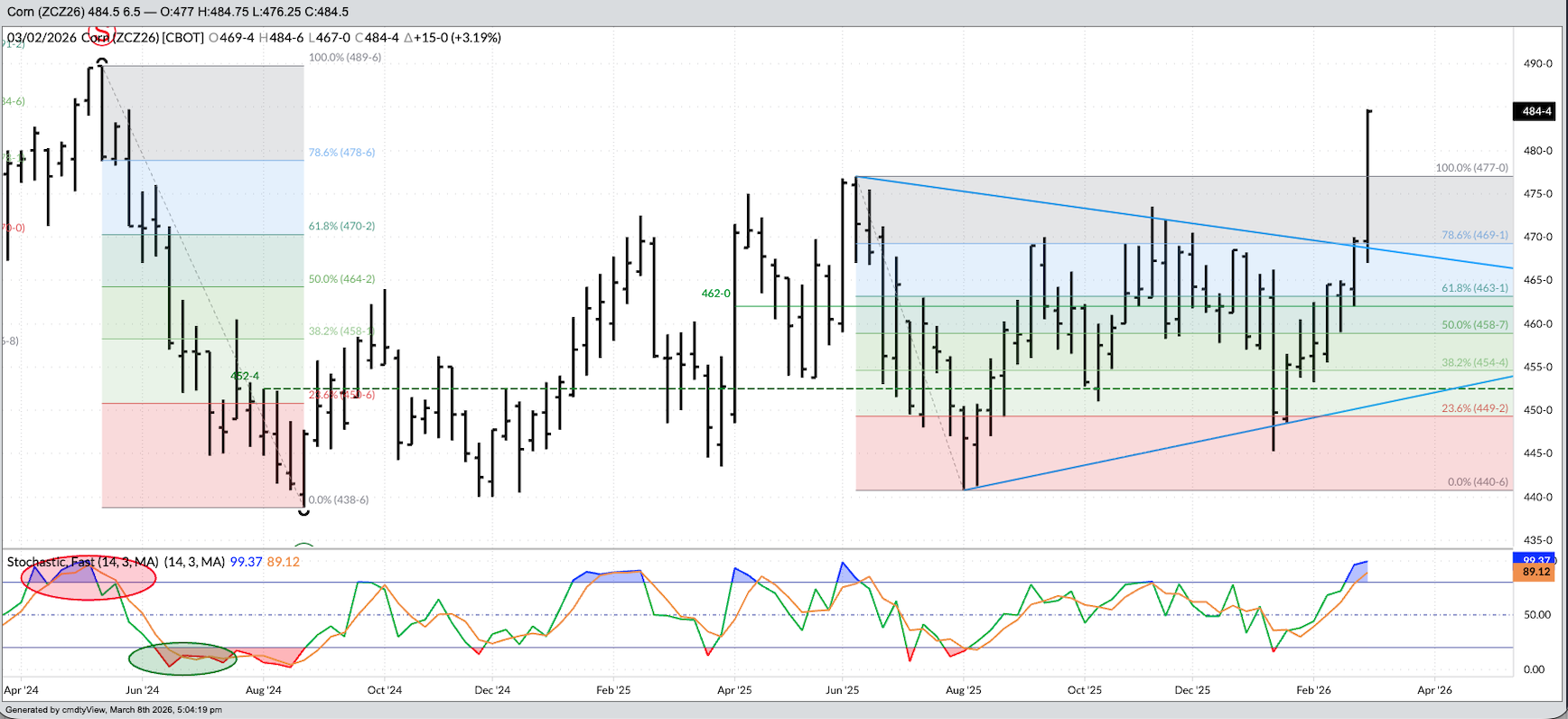Select the green 452-4 price level label

pos(244,376)
